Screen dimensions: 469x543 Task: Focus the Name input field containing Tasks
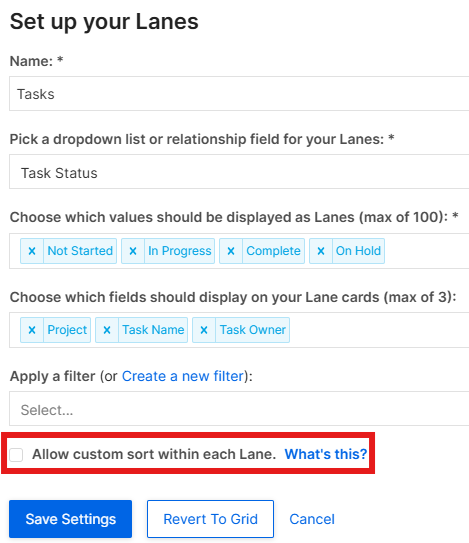pyautogui.click(x=239, y=94)
